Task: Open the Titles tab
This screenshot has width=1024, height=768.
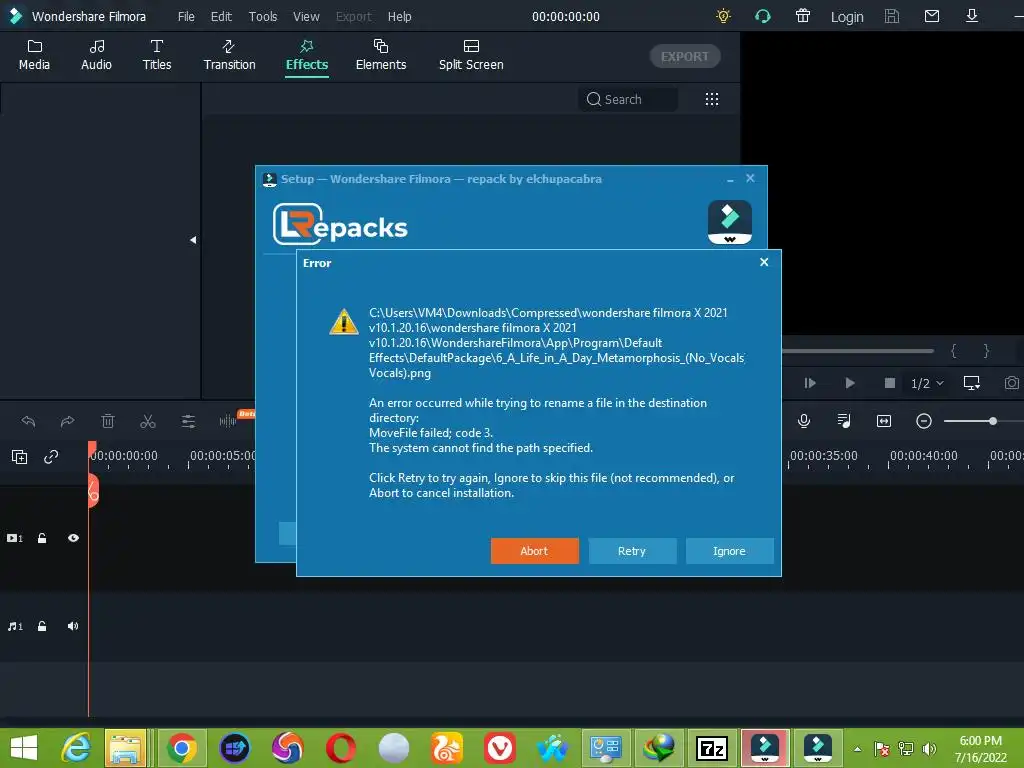Action: 157,55
